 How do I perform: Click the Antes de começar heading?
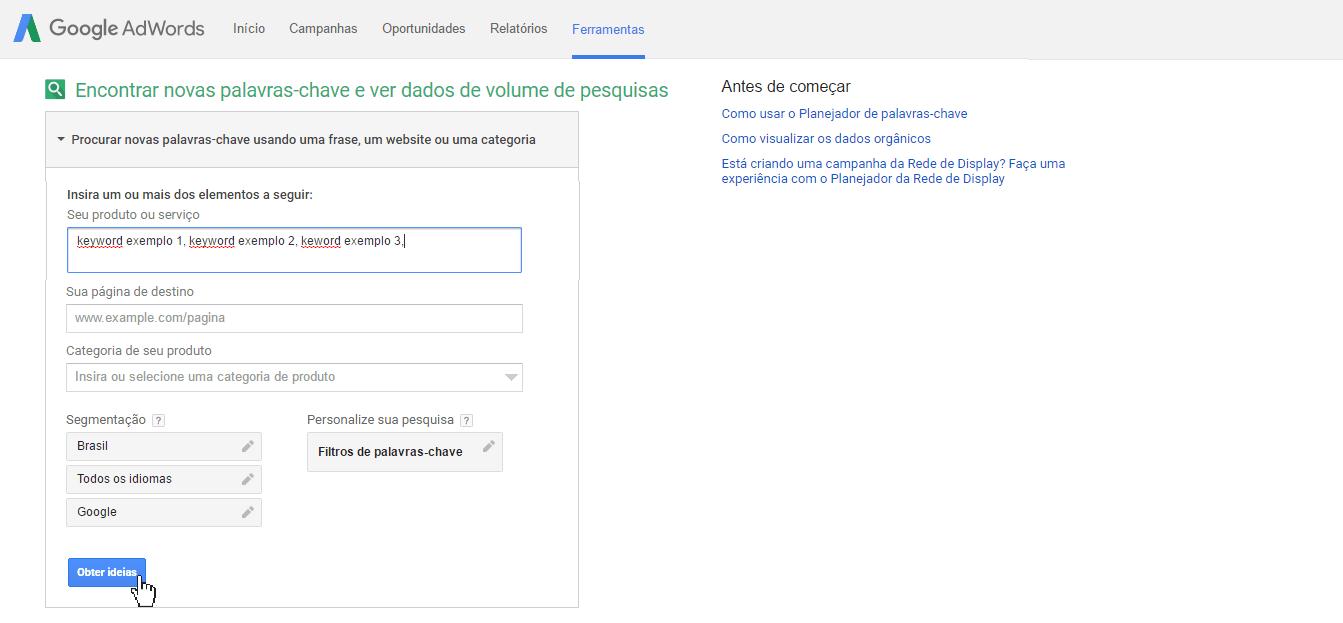click(786, 87)
